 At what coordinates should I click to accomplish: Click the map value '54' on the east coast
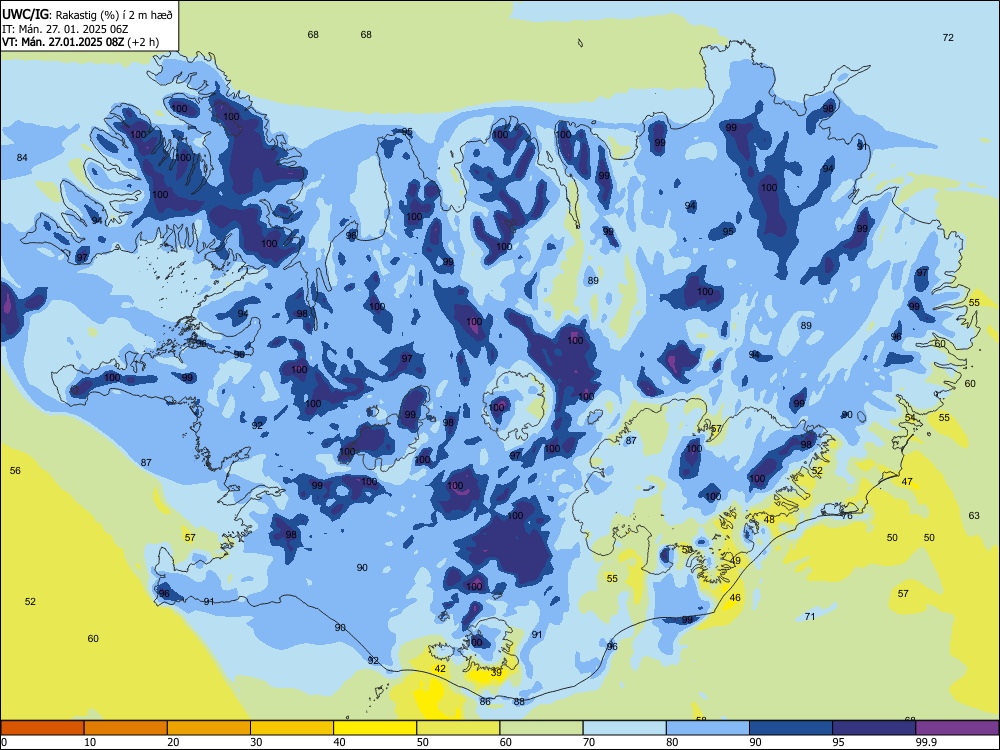click(x=910, y=418)
